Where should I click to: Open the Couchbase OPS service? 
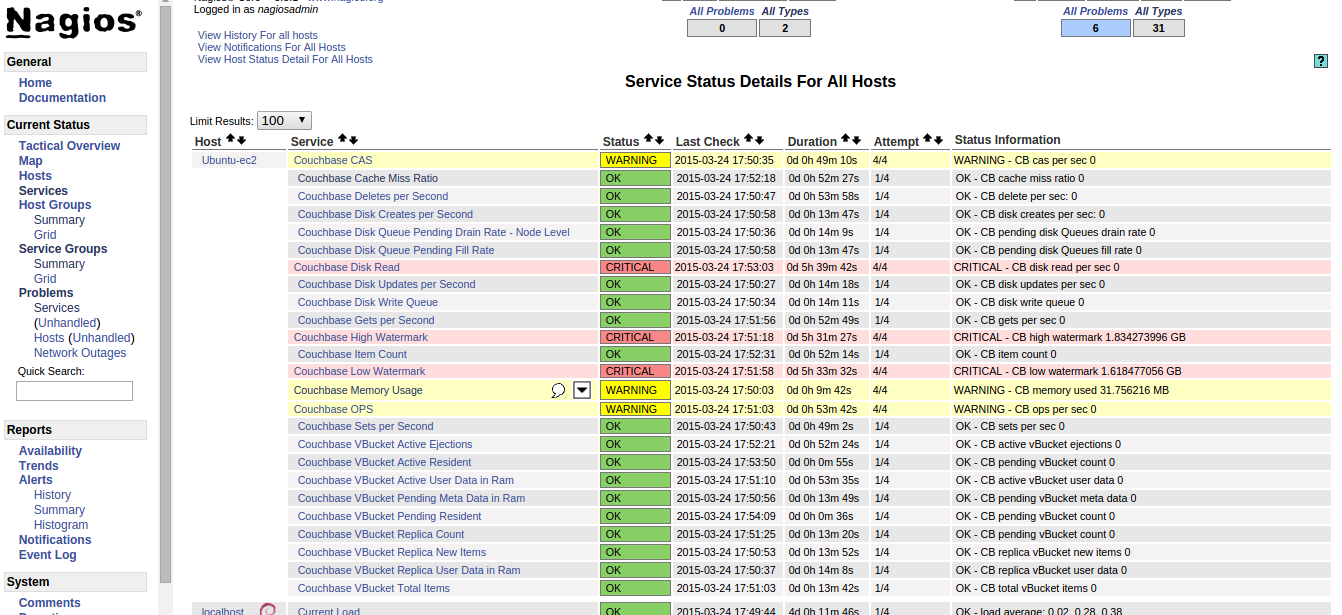point(333,409)
